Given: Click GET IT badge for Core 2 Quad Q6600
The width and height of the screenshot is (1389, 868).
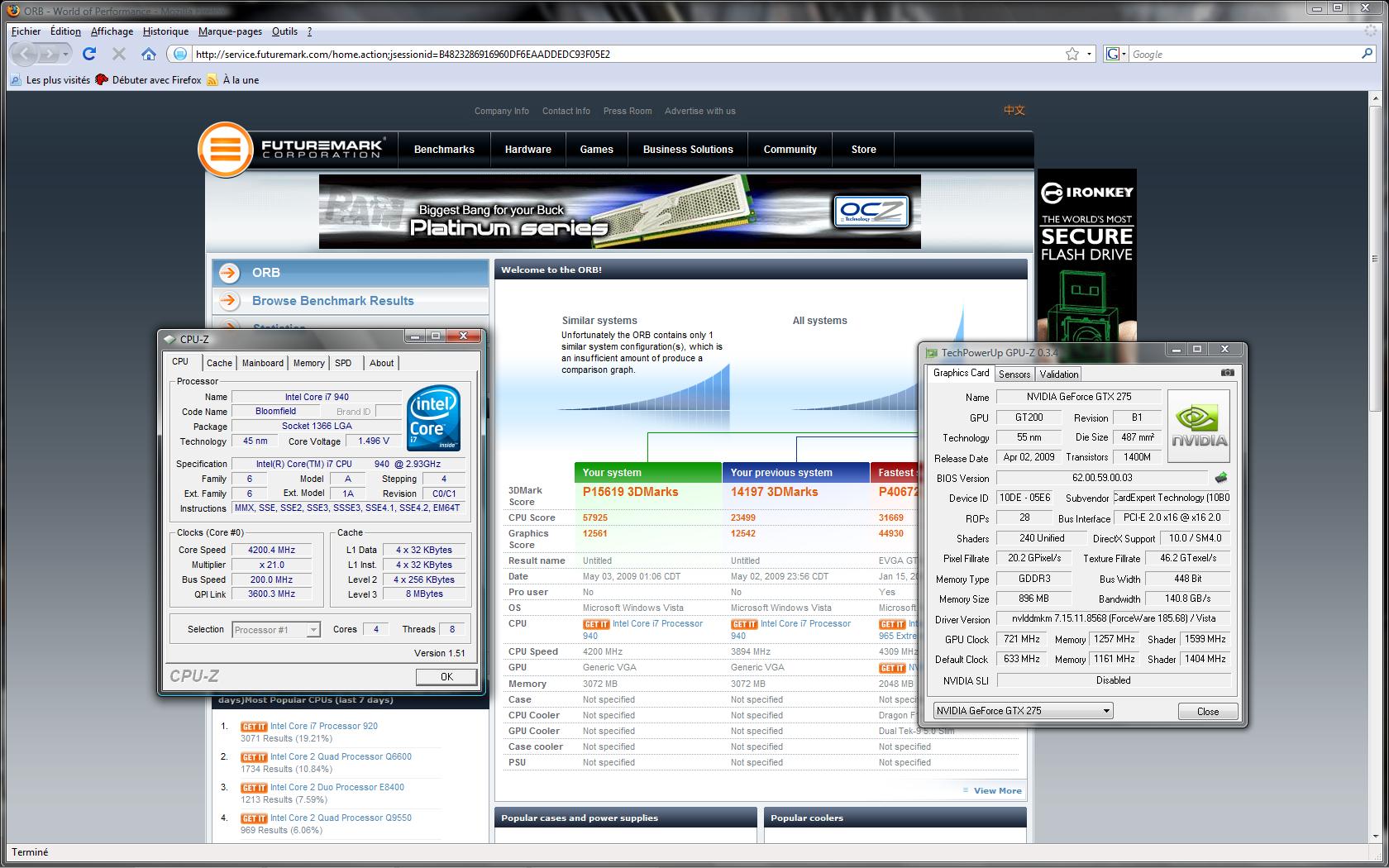Looking at the screenshot, I should (254, 757).
